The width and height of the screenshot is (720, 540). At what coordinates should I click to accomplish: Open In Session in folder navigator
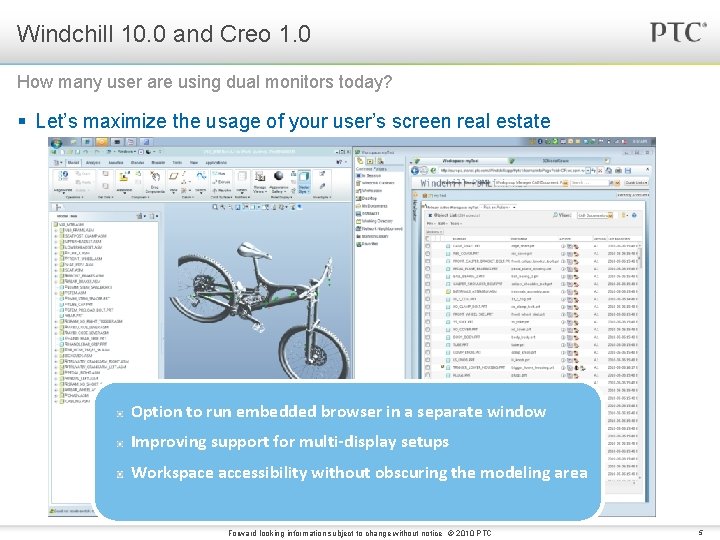369,175
